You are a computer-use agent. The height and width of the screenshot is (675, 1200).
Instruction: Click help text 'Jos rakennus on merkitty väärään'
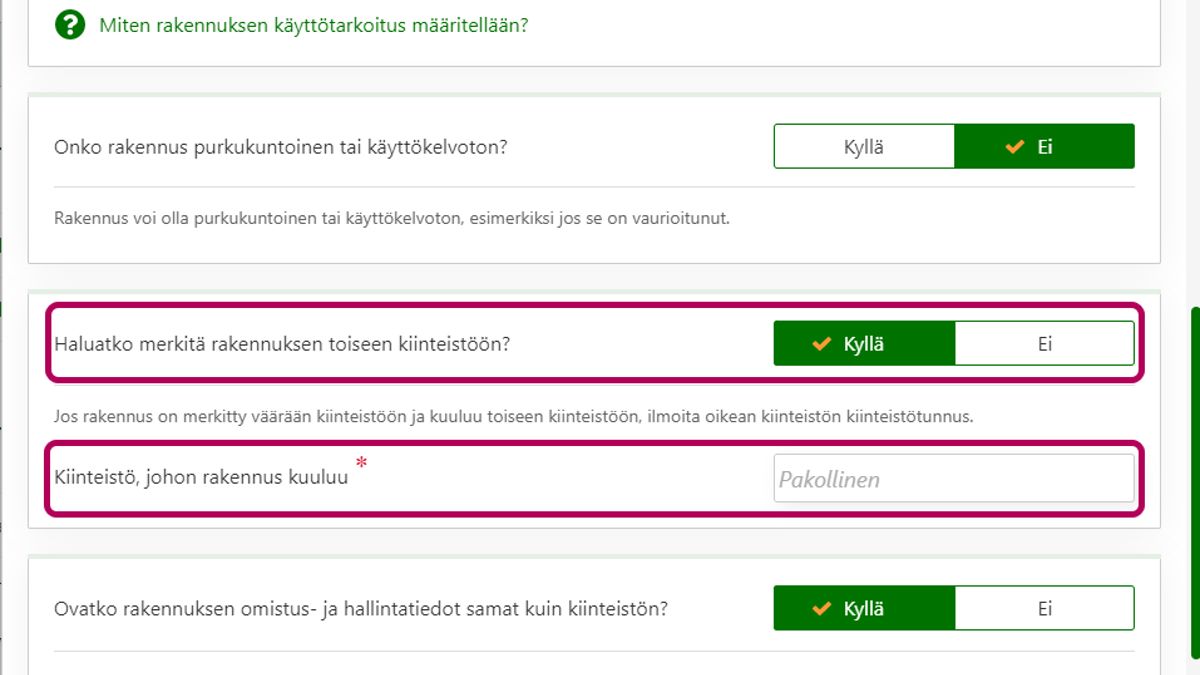513,415
